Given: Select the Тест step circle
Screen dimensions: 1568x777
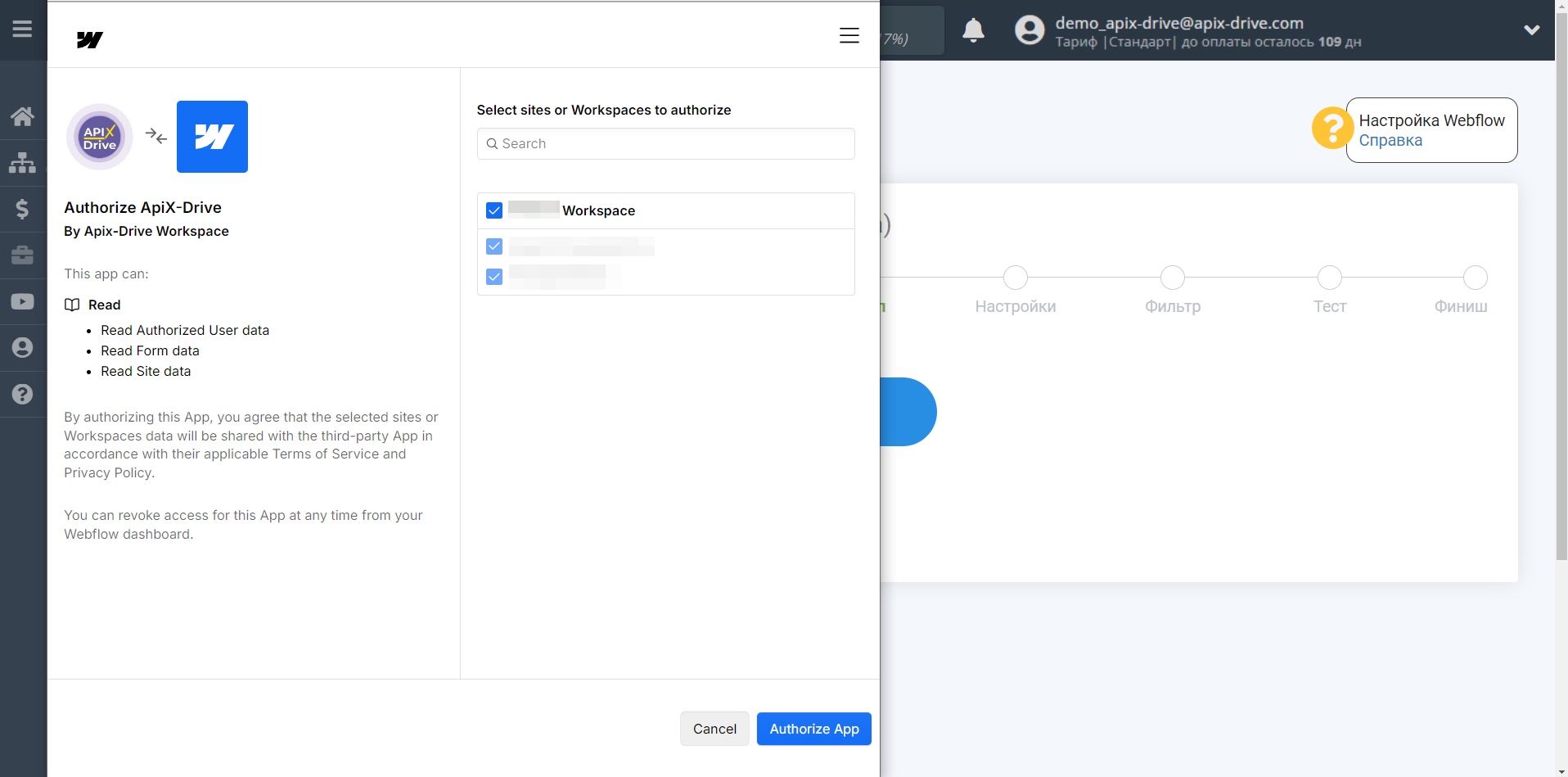Looking at the screenshot, I should tap(1330, 278).
